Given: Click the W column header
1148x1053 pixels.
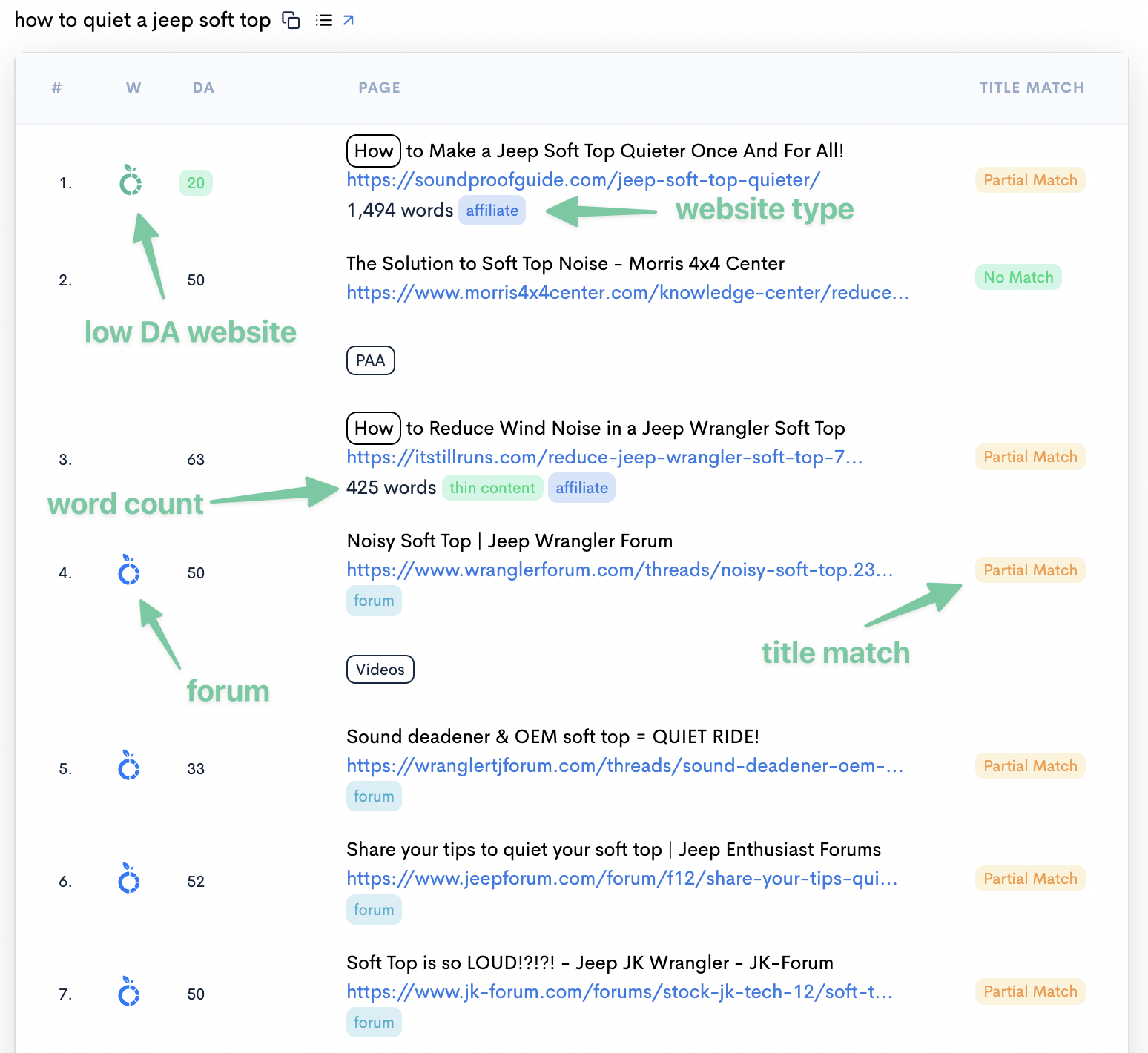Looking at the screenshot, I should coord(133,88).
